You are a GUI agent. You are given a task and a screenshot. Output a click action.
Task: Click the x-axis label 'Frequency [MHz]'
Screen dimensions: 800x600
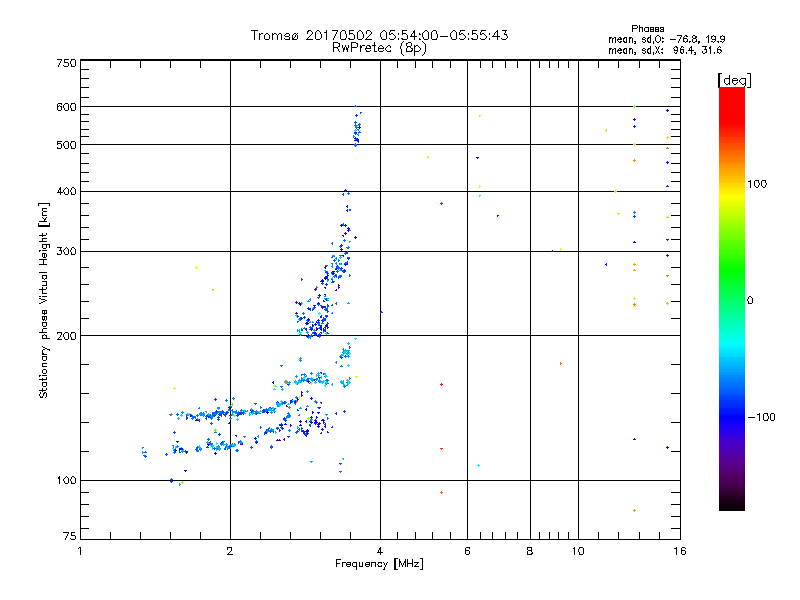pos(379,564)
